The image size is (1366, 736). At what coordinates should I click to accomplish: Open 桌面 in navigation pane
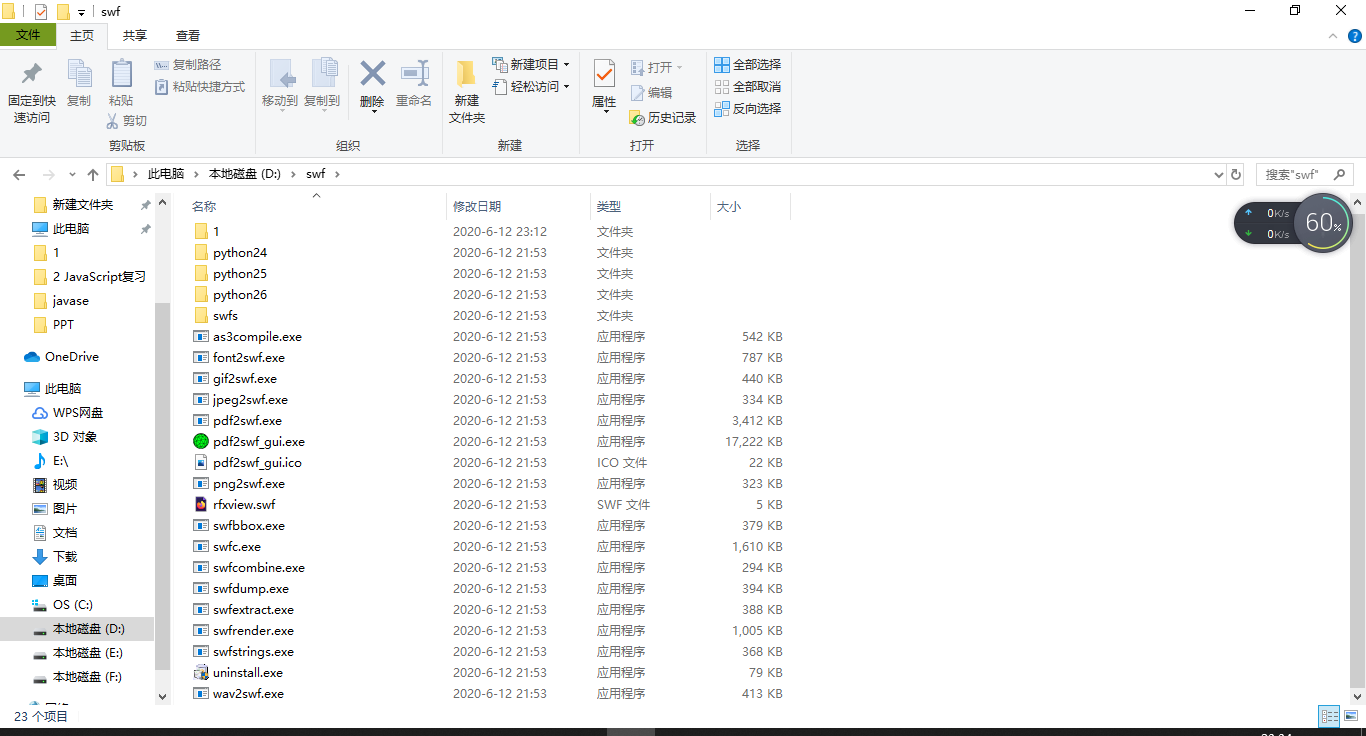coord(65,581)
